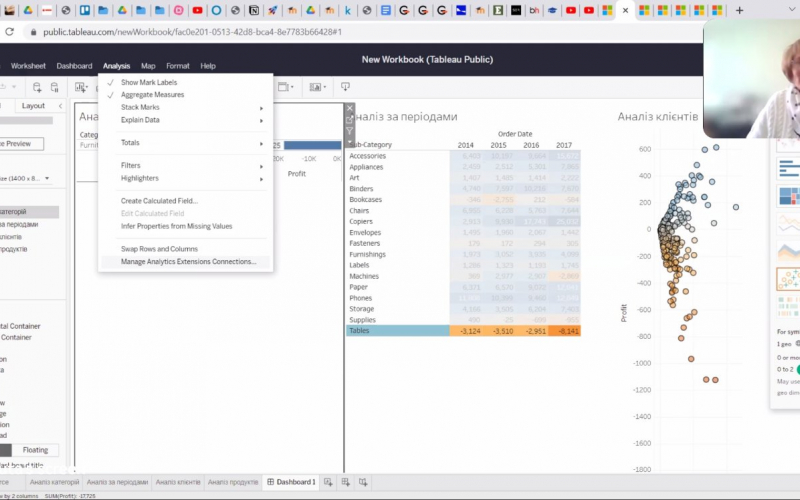Click the New Data Source toolbar icon
Image resolution: width=800 pixels, height=500 pixels.
point(37,87)
